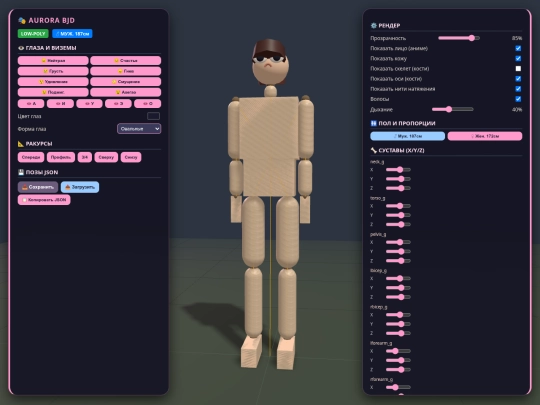Click the eye icon beside ГЛАЗА И ВИЗЕМЫ
The width and height of the screenshot is (540, 405).
(21, 48)
